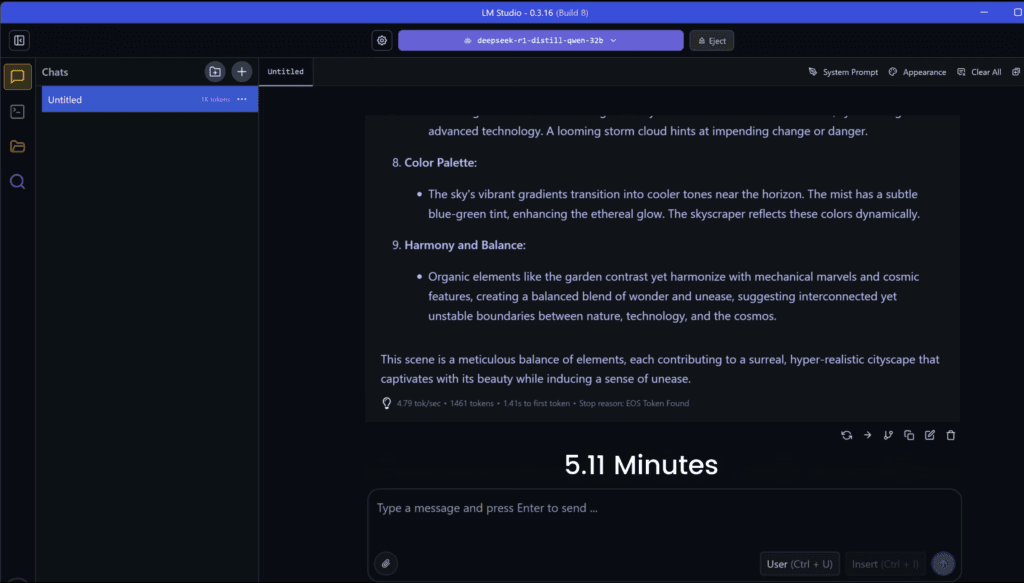Open the System Prompt panel

[x=843, y=72]
